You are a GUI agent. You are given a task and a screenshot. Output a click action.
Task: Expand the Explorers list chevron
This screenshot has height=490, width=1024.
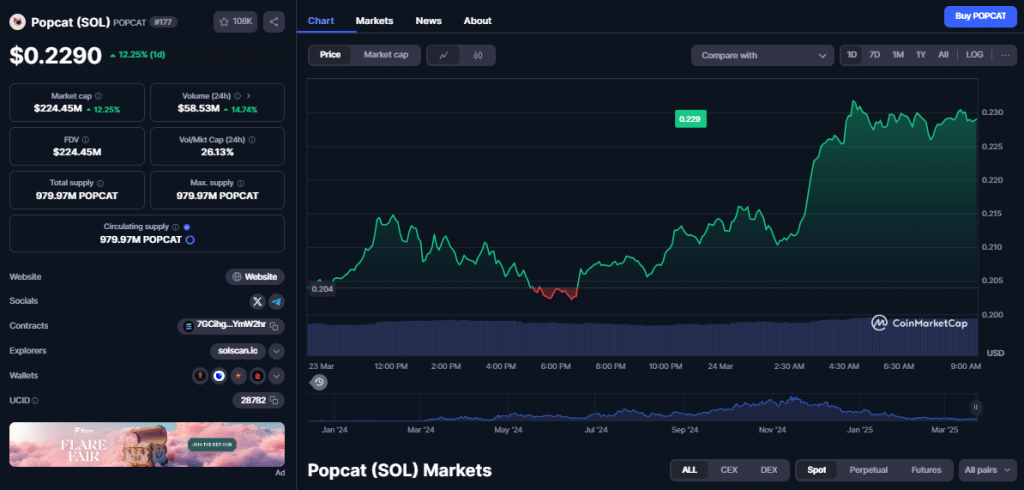[276, 351]
